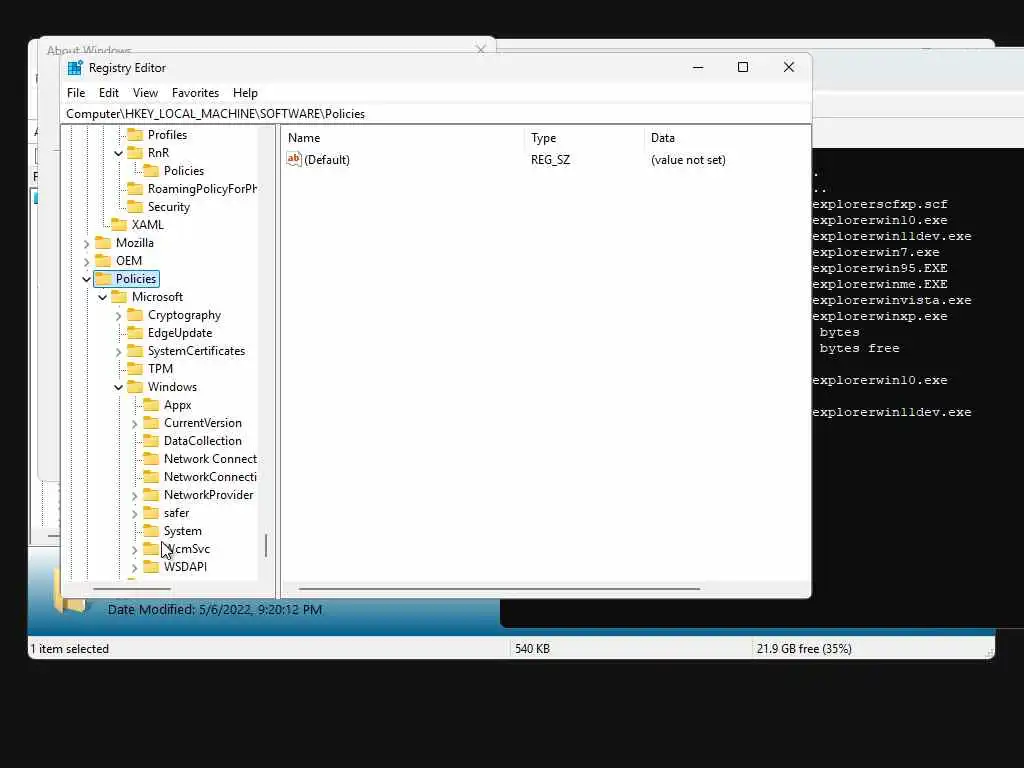Screen dimensions: 1024x768
Task: Click the REG_SZ type cell
Action: click(551, 160)
